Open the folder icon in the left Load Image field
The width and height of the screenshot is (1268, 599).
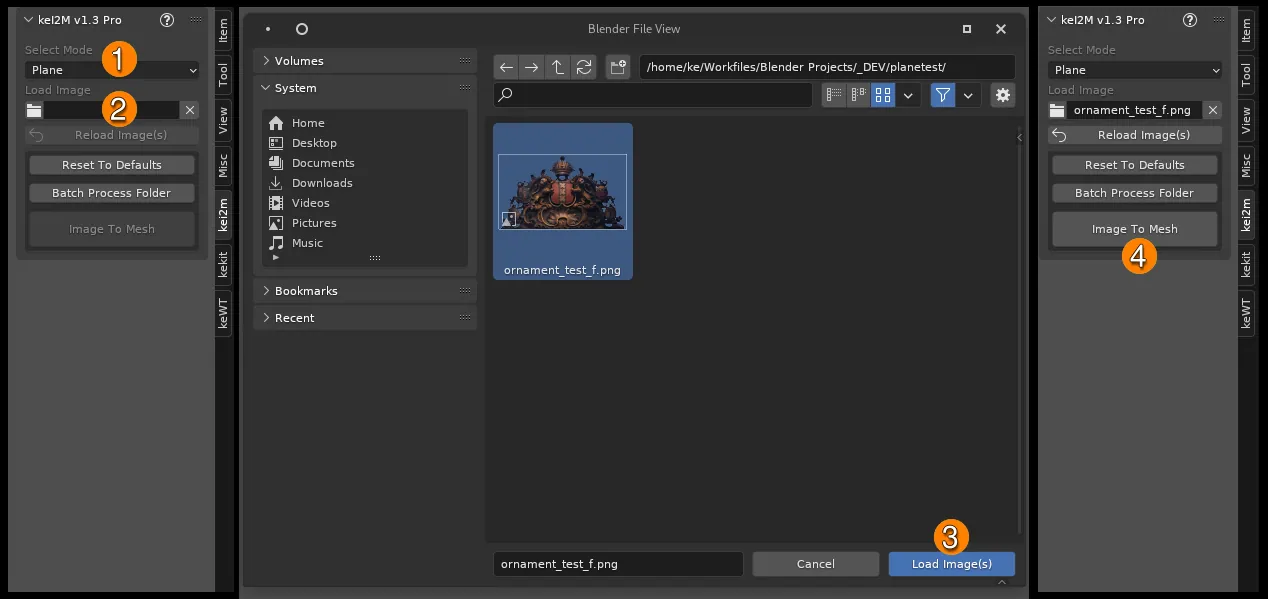(35, 110)
